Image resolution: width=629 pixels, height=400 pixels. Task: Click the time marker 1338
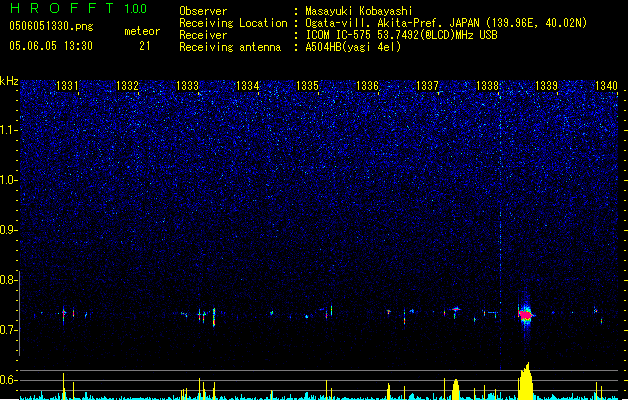(487, 86)
